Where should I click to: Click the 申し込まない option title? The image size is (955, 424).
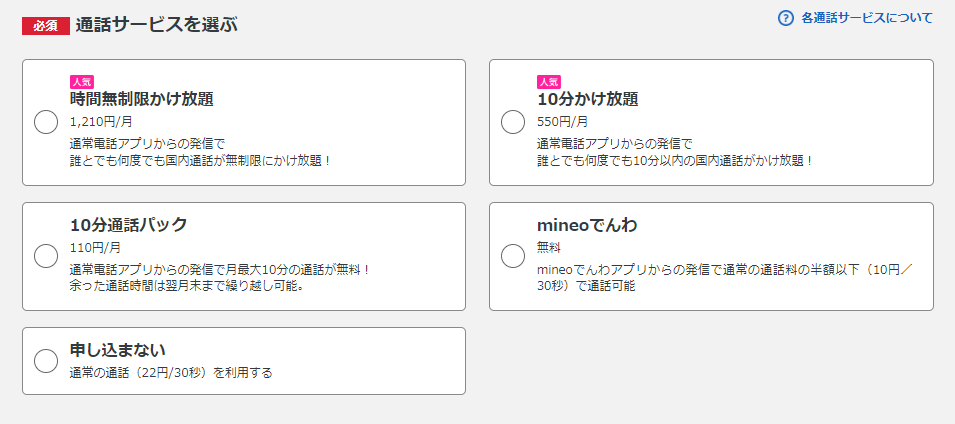[x=118, y=350]
